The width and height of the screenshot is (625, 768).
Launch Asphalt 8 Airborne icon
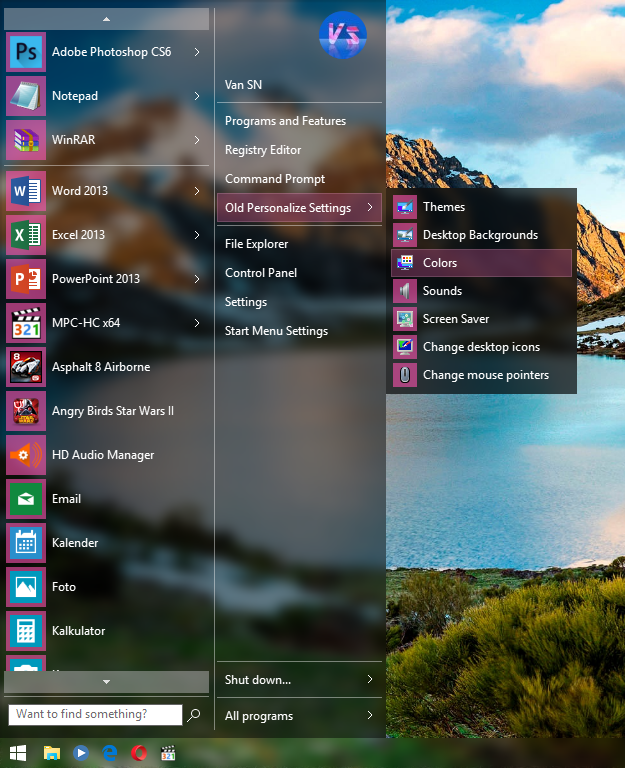point(26,367)
